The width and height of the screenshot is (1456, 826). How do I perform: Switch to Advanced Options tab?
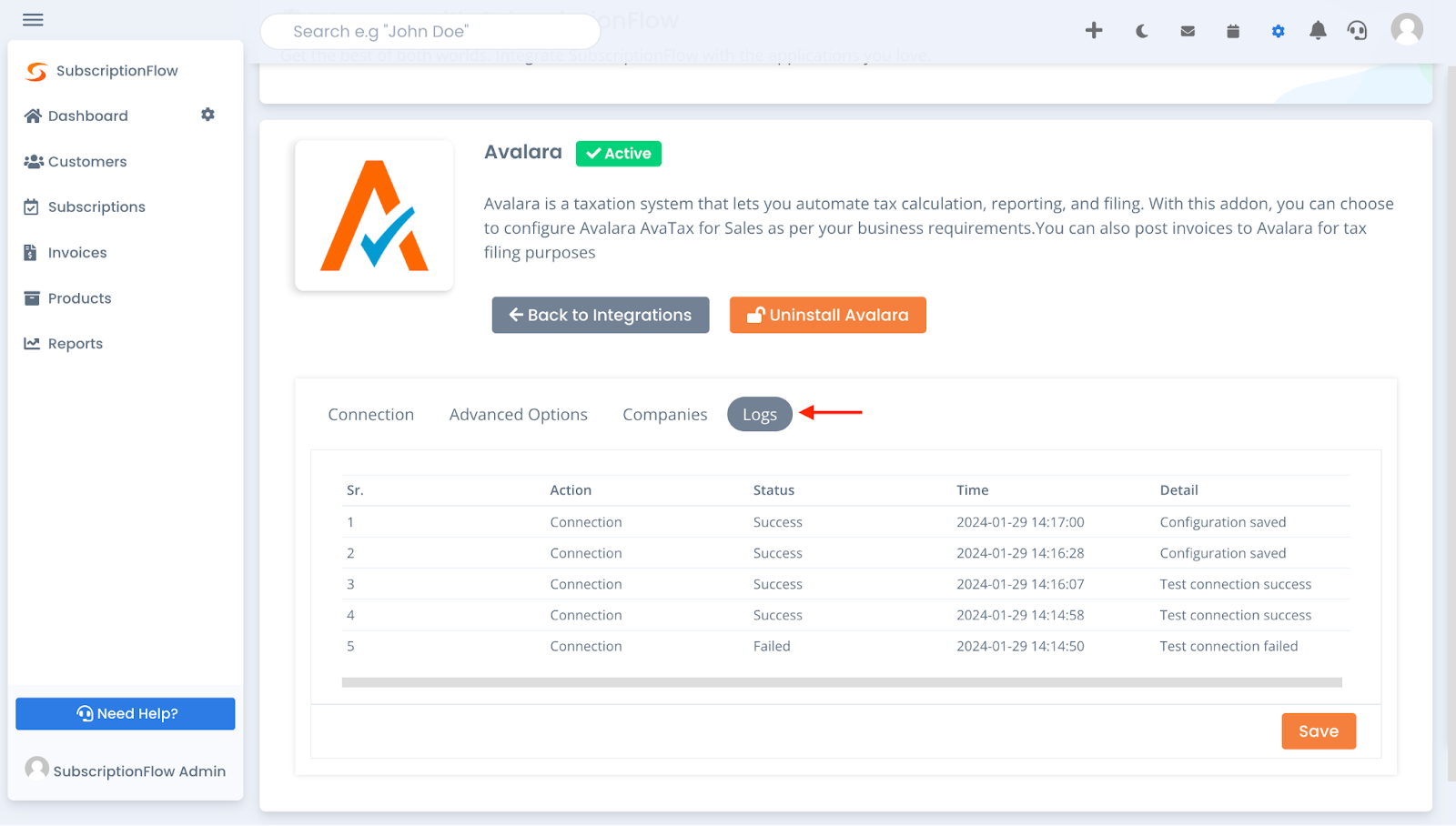point(518,414)
